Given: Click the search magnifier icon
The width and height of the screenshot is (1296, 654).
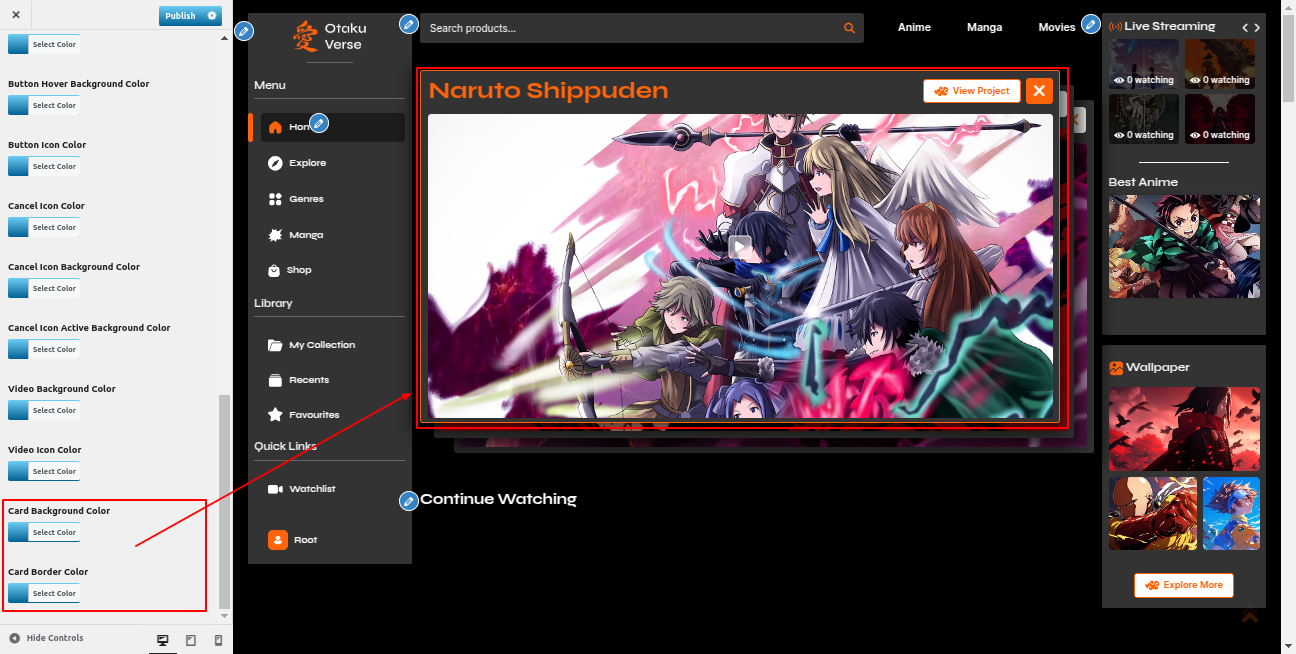Looking at the screenshot, I should click(849, 28).
